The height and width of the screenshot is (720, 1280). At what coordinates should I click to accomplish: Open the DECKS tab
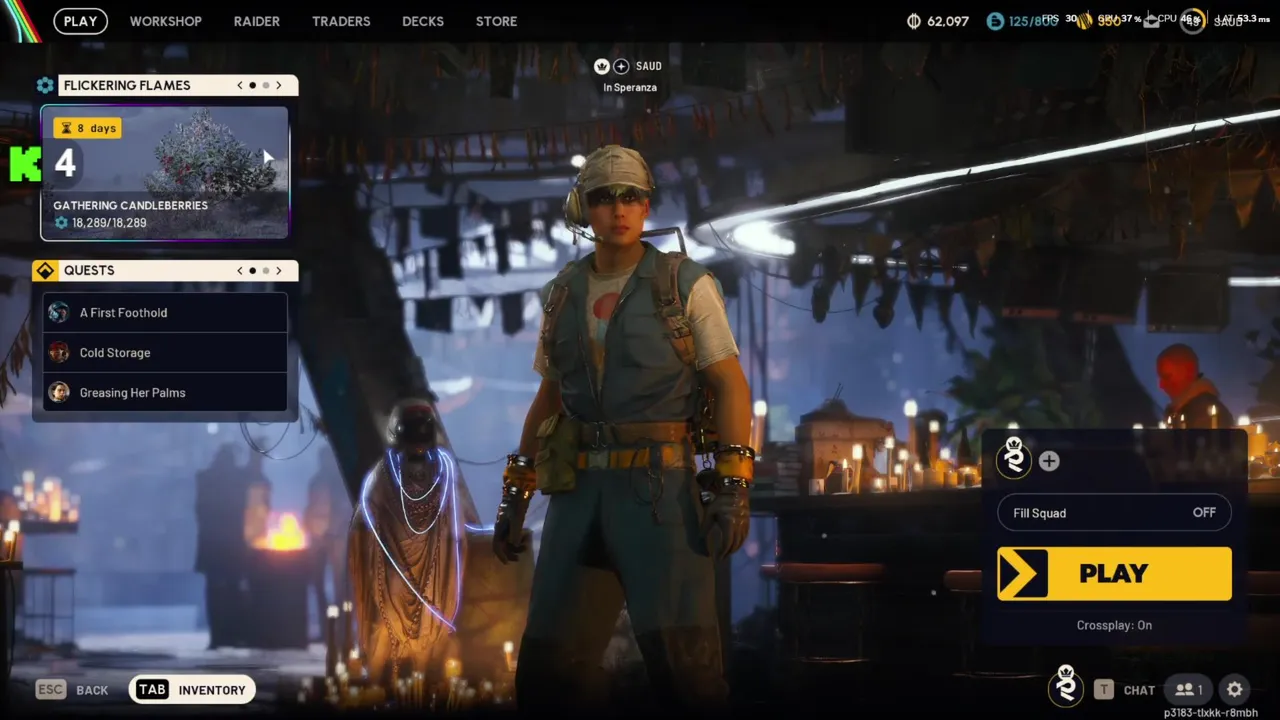pos(423,21)
